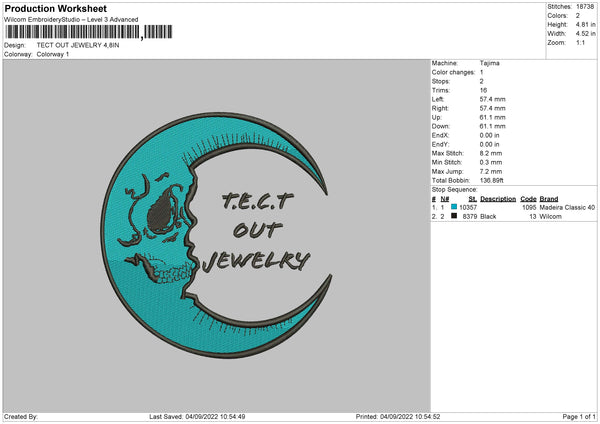This screenshot has width=600, height=424.
Task: Click the 'Code' column header
Action: coord(528,199)
